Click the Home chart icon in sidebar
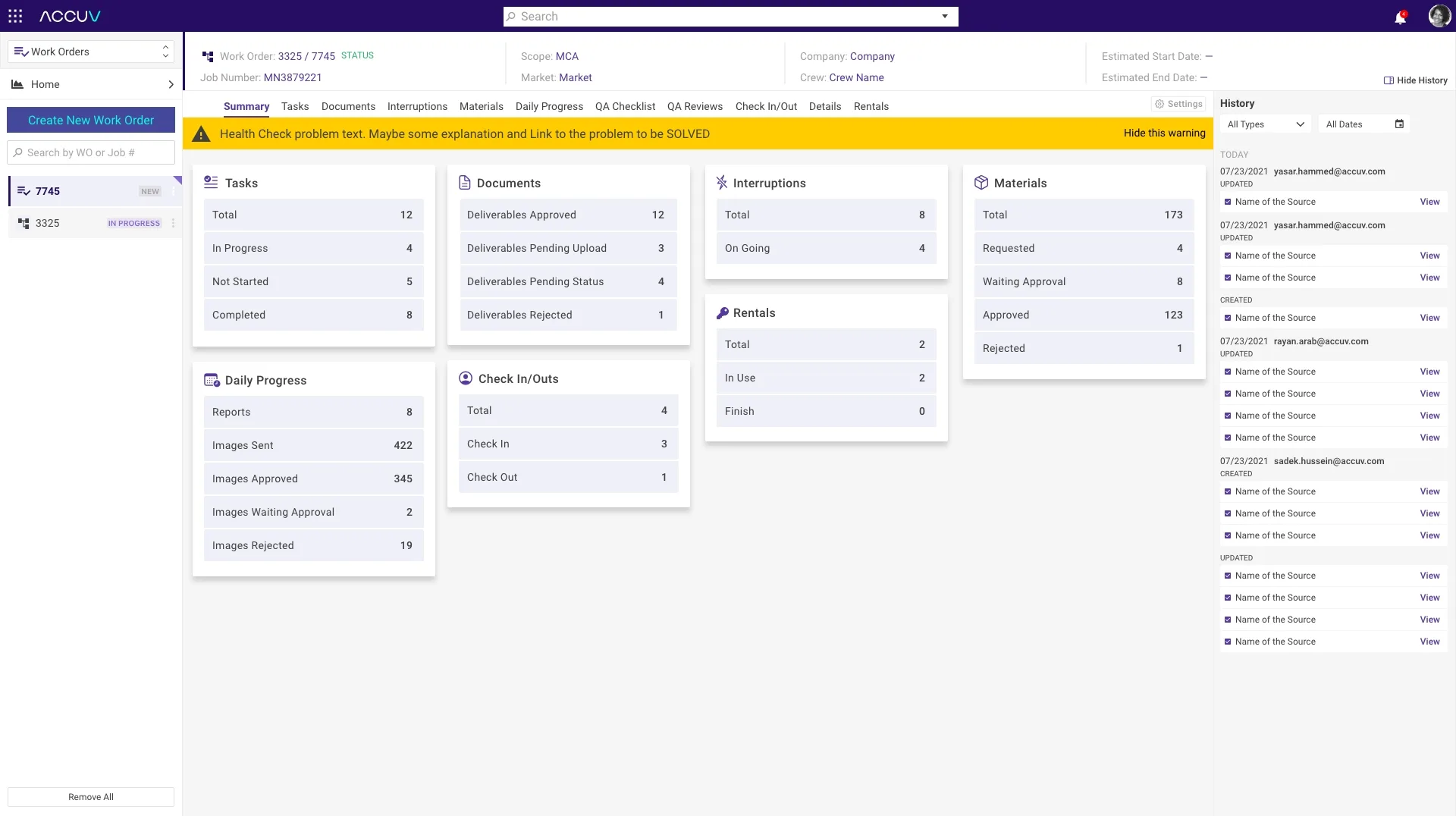Image resolution: width=1456 pixels, height=816 pixels. point(17,84)
